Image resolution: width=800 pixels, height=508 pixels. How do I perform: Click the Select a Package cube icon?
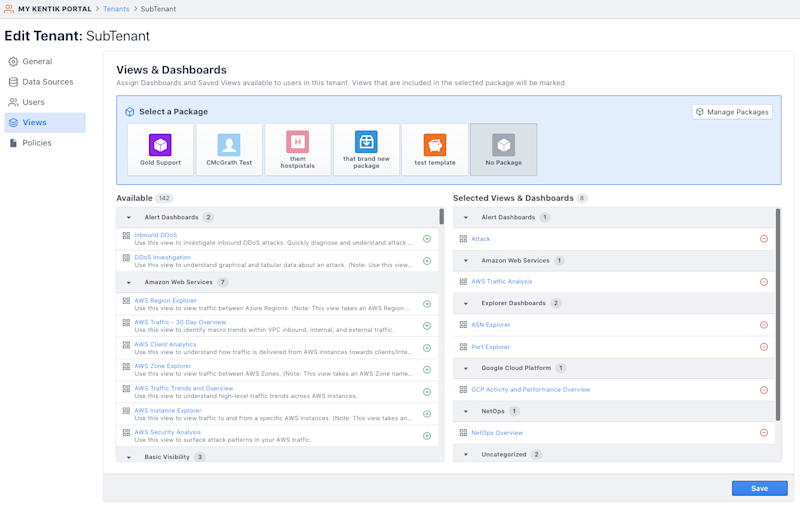point(130,112)
